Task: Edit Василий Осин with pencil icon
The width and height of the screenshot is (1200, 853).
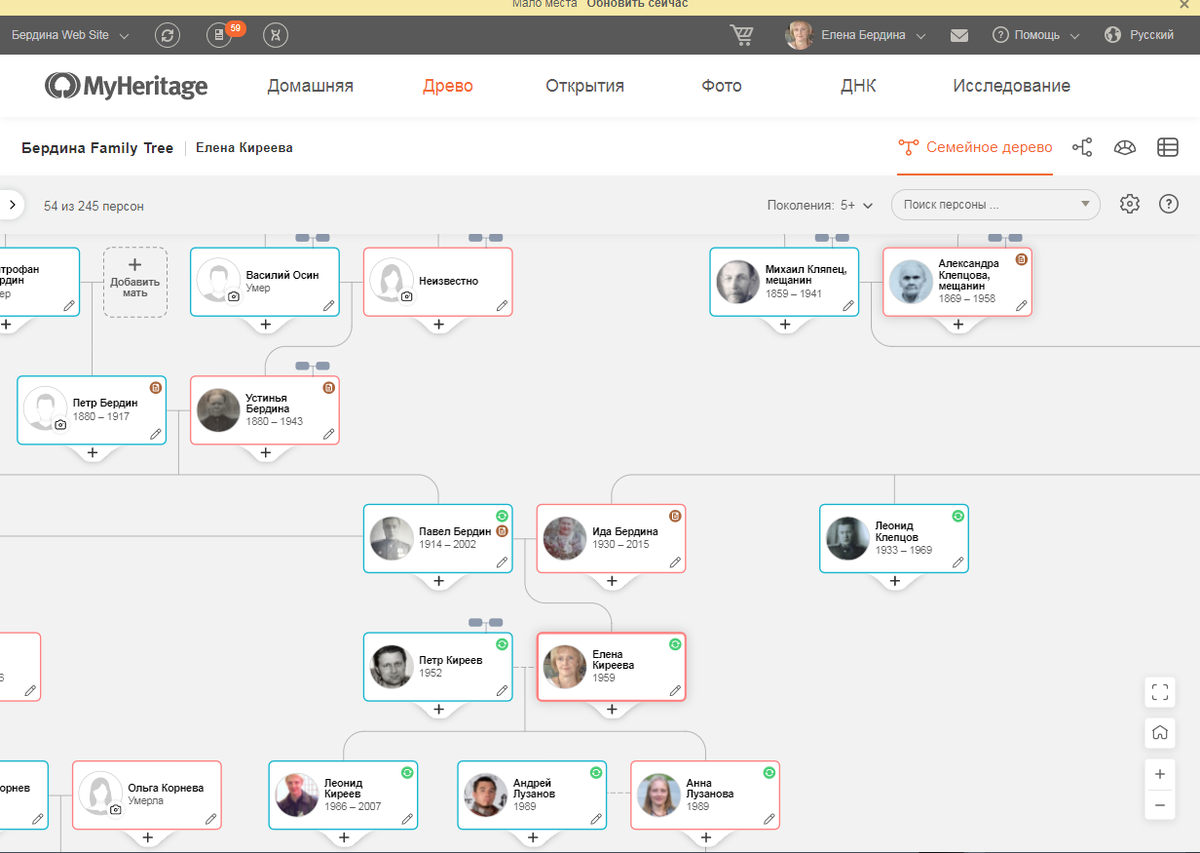Action: pos(329,306)
